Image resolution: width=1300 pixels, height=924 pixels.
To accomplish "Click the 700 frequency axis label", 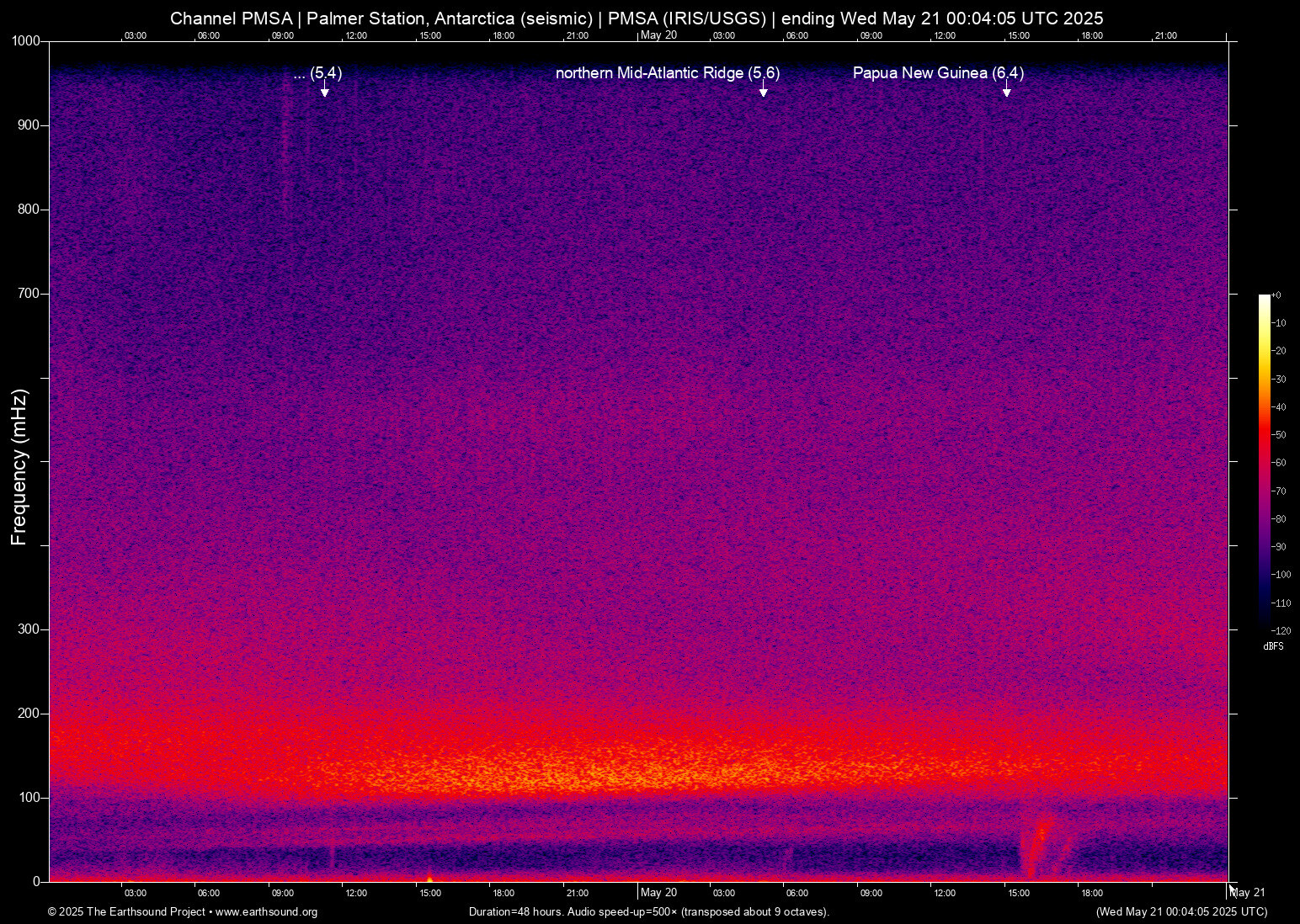I will click(29, 294).
